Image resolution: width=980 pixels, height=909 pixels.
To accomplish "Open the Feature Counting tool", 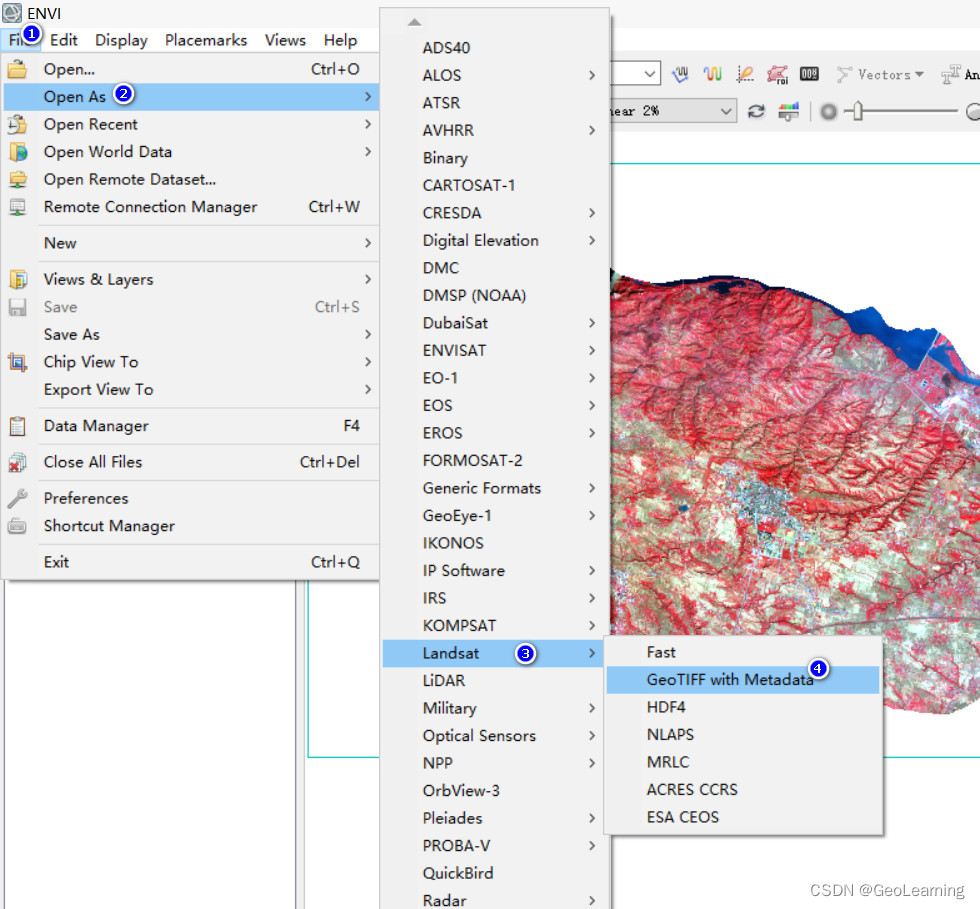I will click(809, 74).
